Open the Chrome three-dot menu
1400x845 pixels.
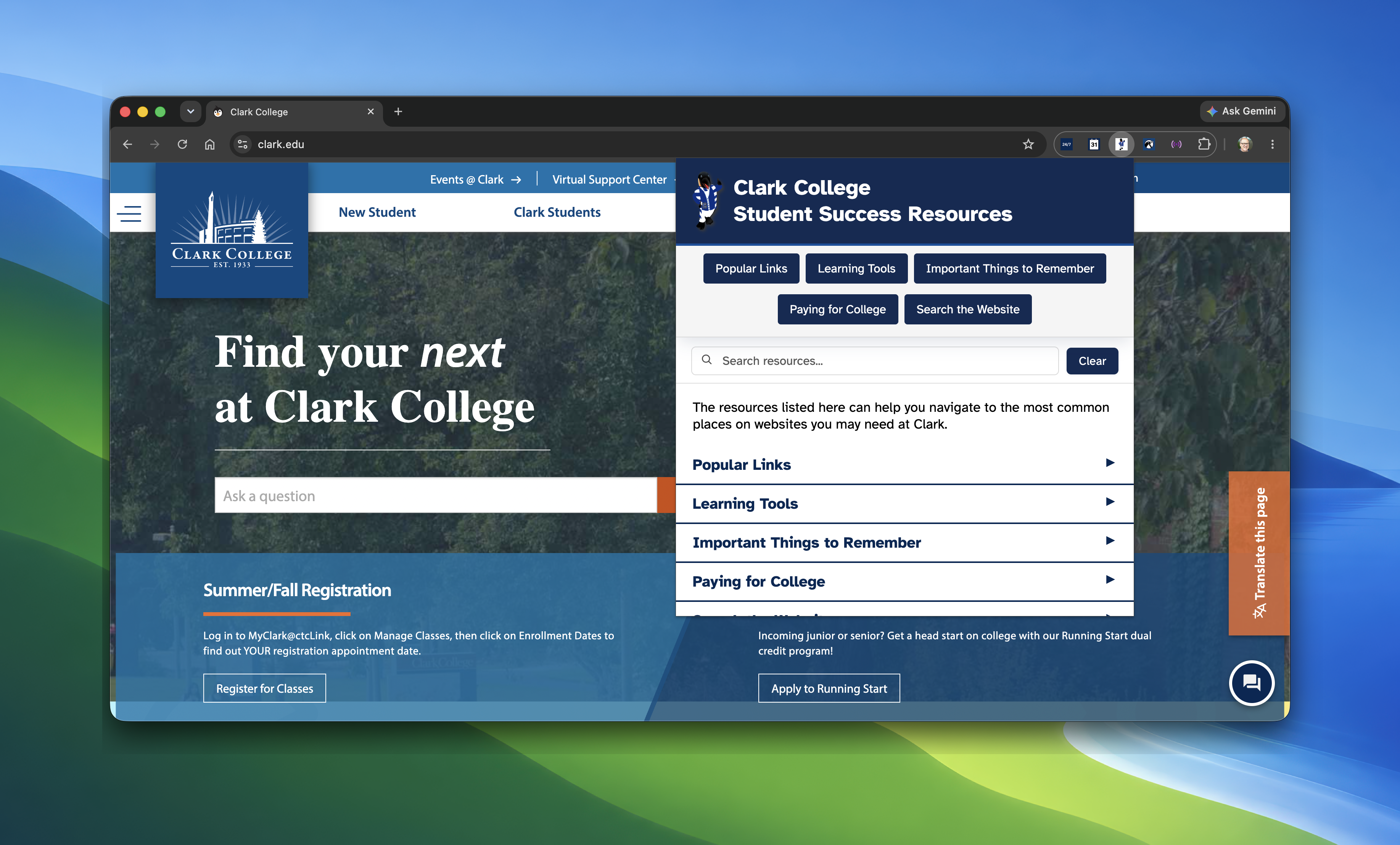pos(1273,144)
